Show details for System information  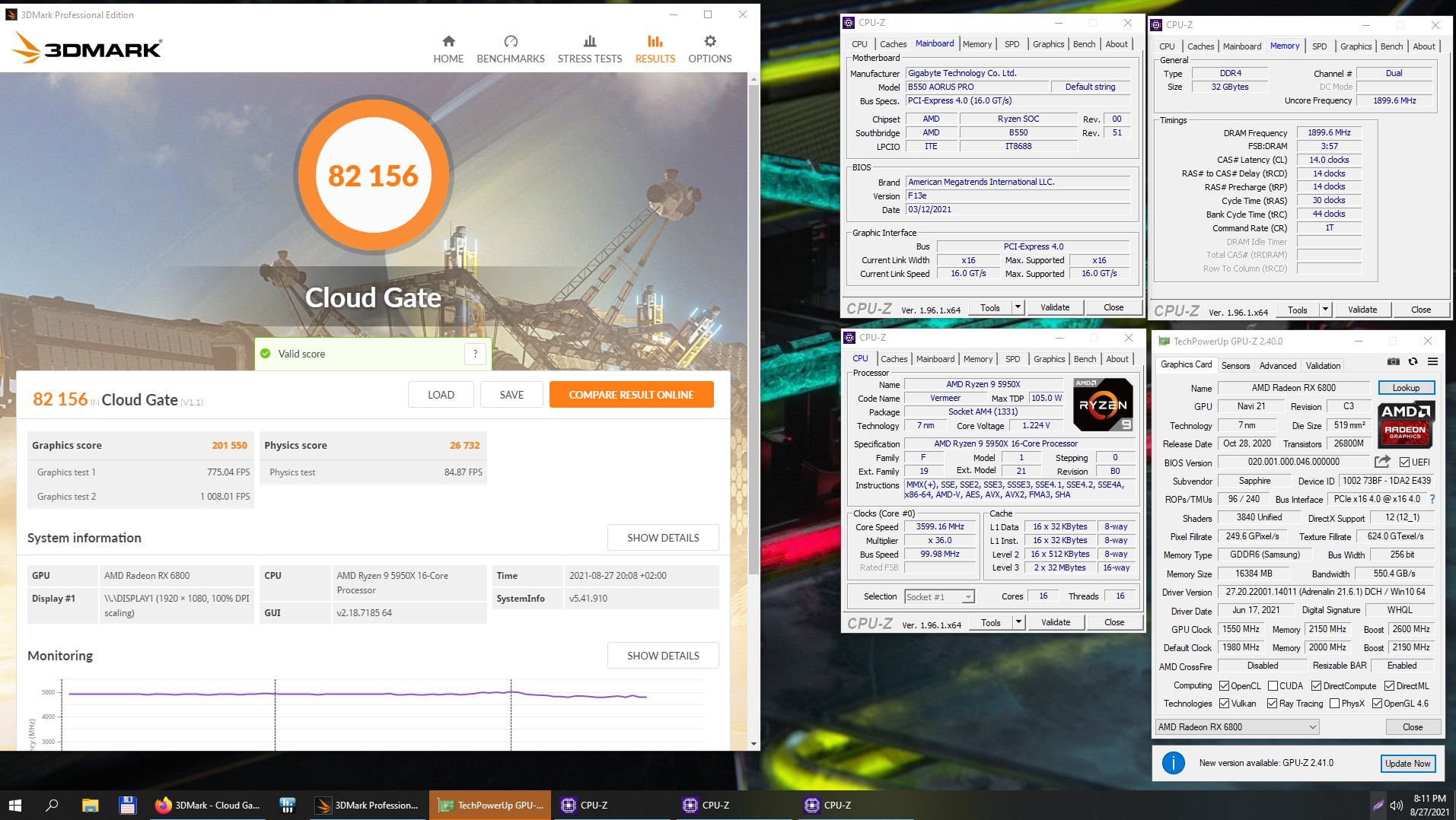click(x=663, y=538)
